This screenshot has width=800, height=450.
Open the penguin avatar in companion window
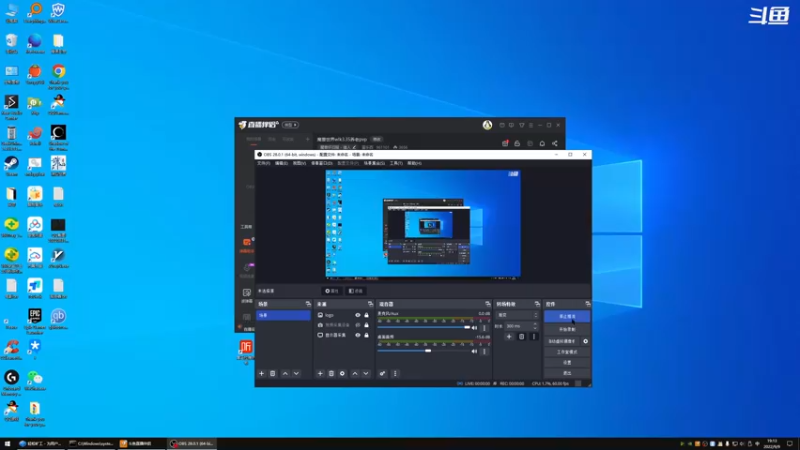click(487, 125)
